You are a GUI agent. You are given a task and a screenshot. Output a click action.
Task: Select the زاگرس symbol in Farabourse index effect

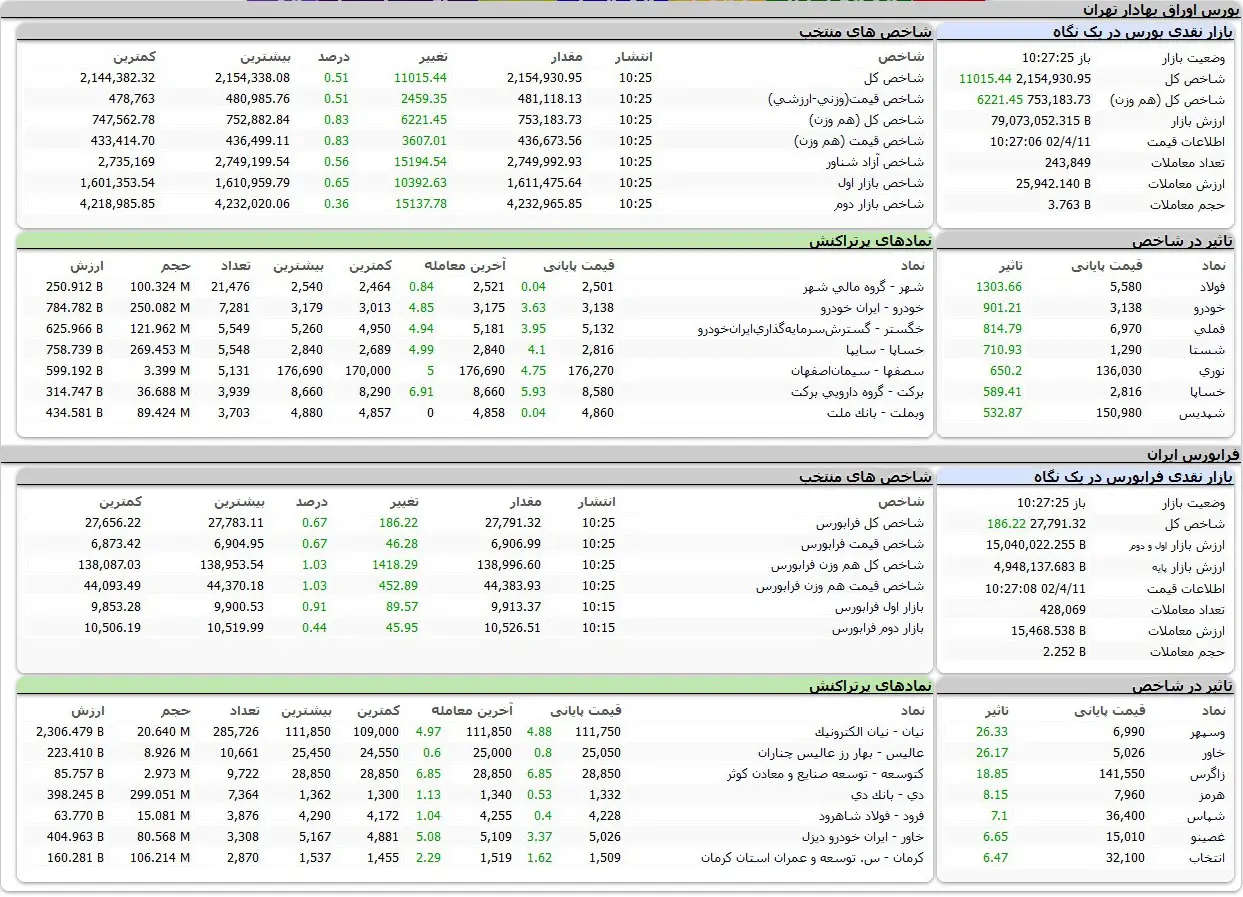1207,774
